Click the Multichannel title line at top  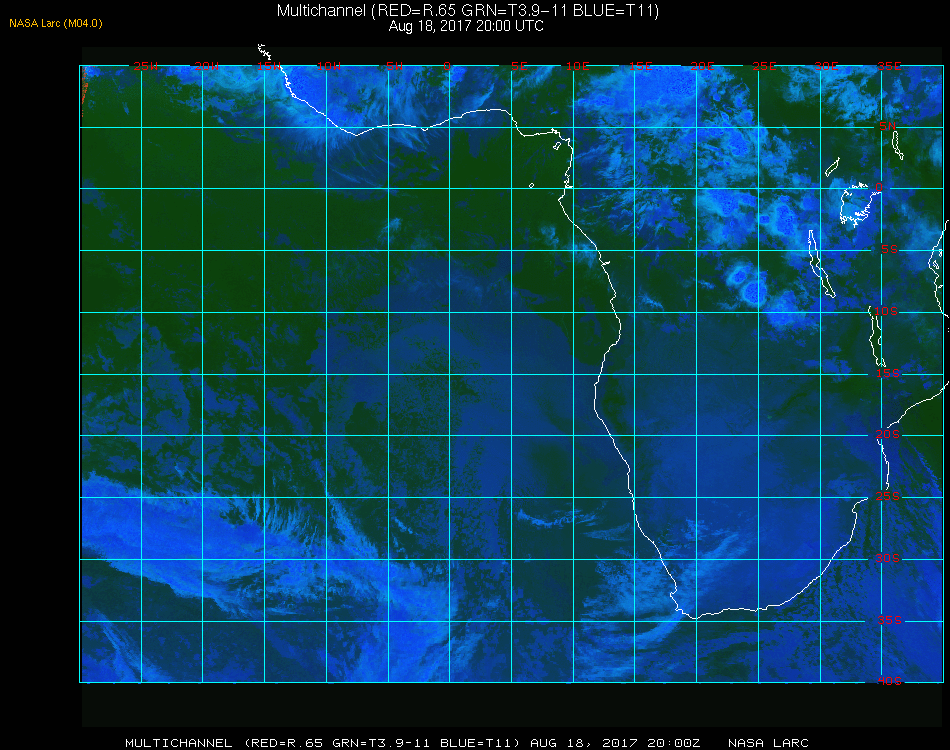(468, 10)
